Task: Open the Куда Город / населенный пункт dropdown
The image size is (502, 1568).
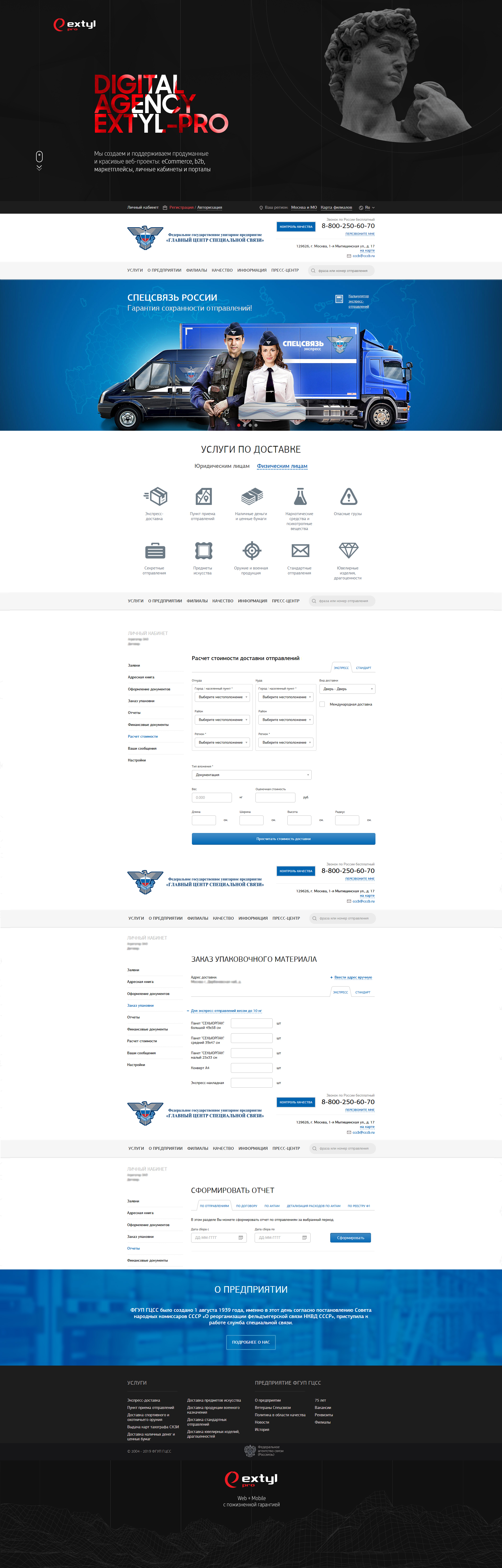Action: click(x=286, y=697)
